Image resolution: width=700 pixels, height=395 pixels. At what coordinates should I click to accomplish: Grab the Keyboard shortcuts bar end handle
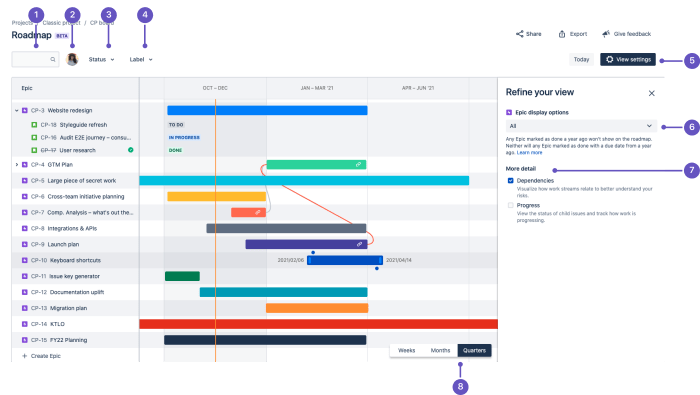point(380,260)
